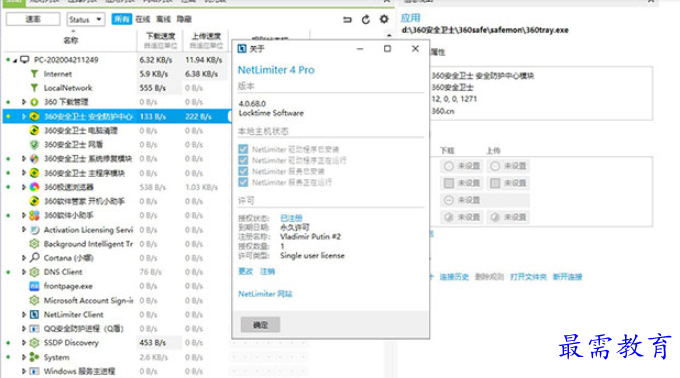Switch to the 离线 filter tab
This screenshot has height=378, width=680.
[163, 19]
